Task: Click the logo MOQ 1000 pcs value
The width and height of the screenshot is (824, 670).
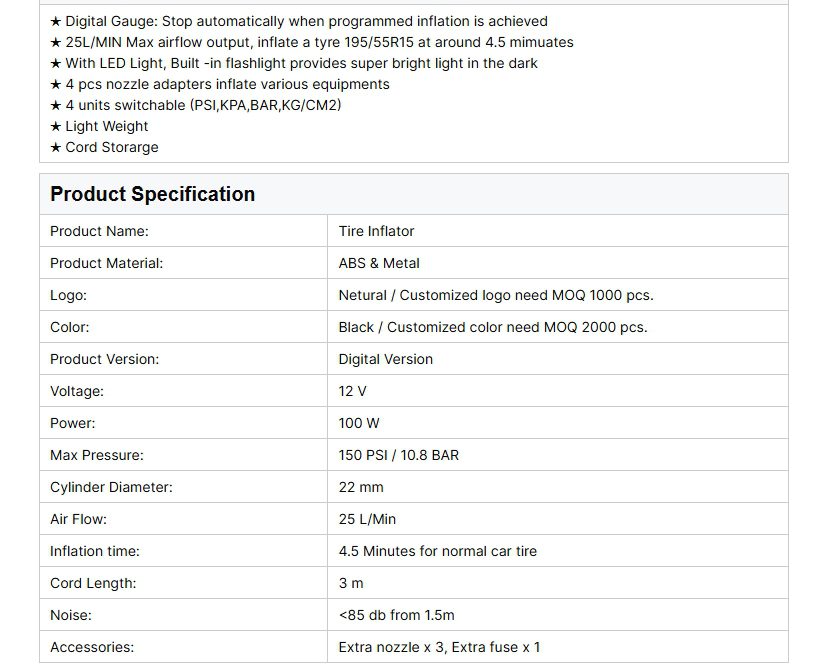Action: pos(496,295)
